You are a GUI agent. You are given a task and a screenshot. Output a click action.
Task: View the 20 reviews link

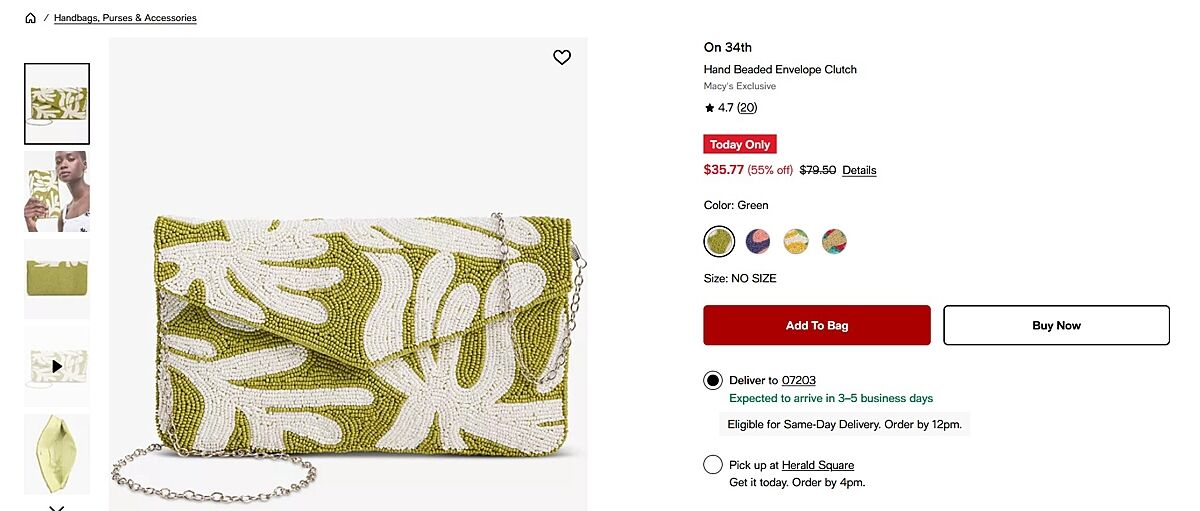[747, 108]
